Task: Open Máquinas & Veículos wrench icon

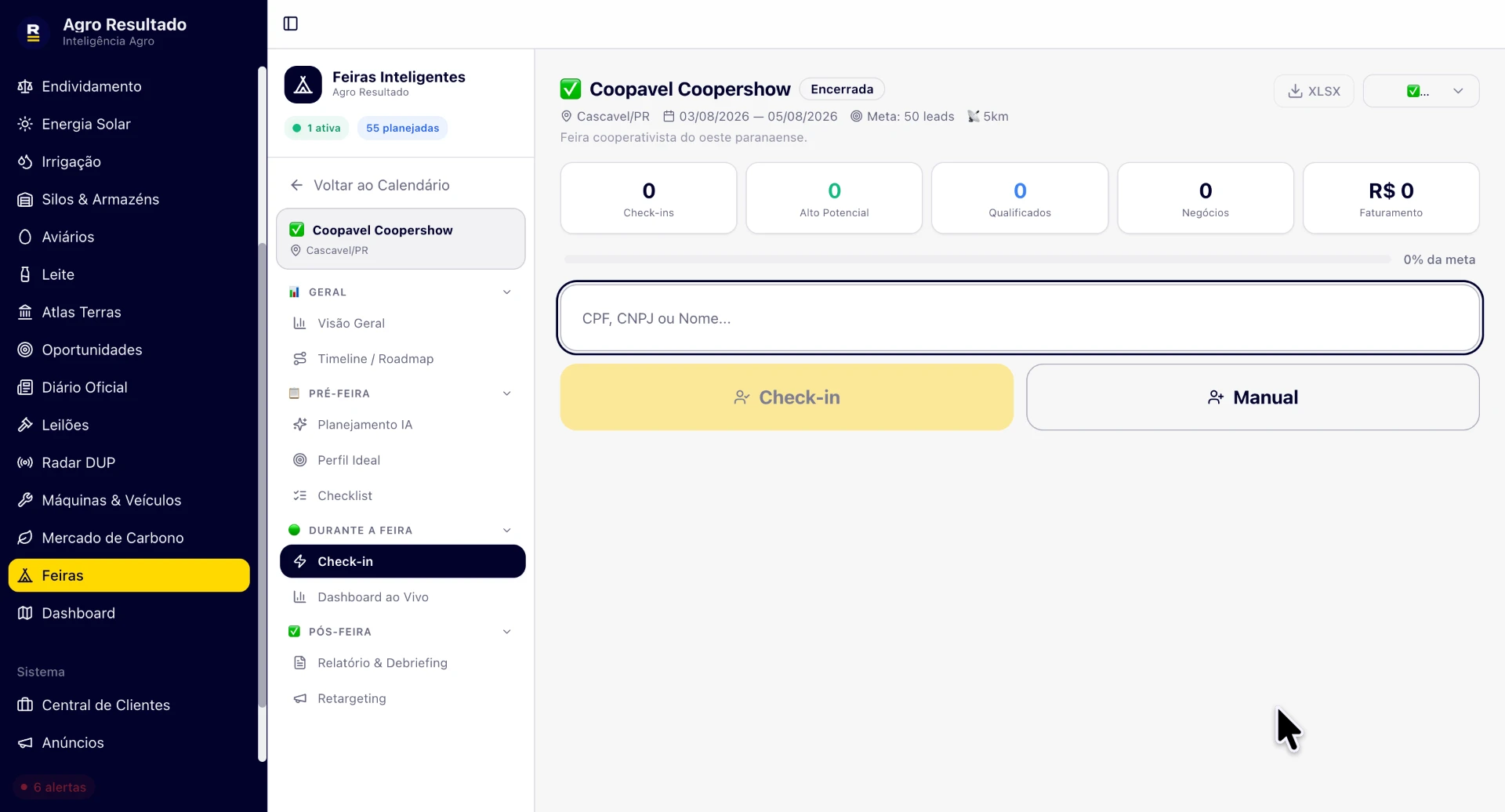Action: (x=25, y=500)
